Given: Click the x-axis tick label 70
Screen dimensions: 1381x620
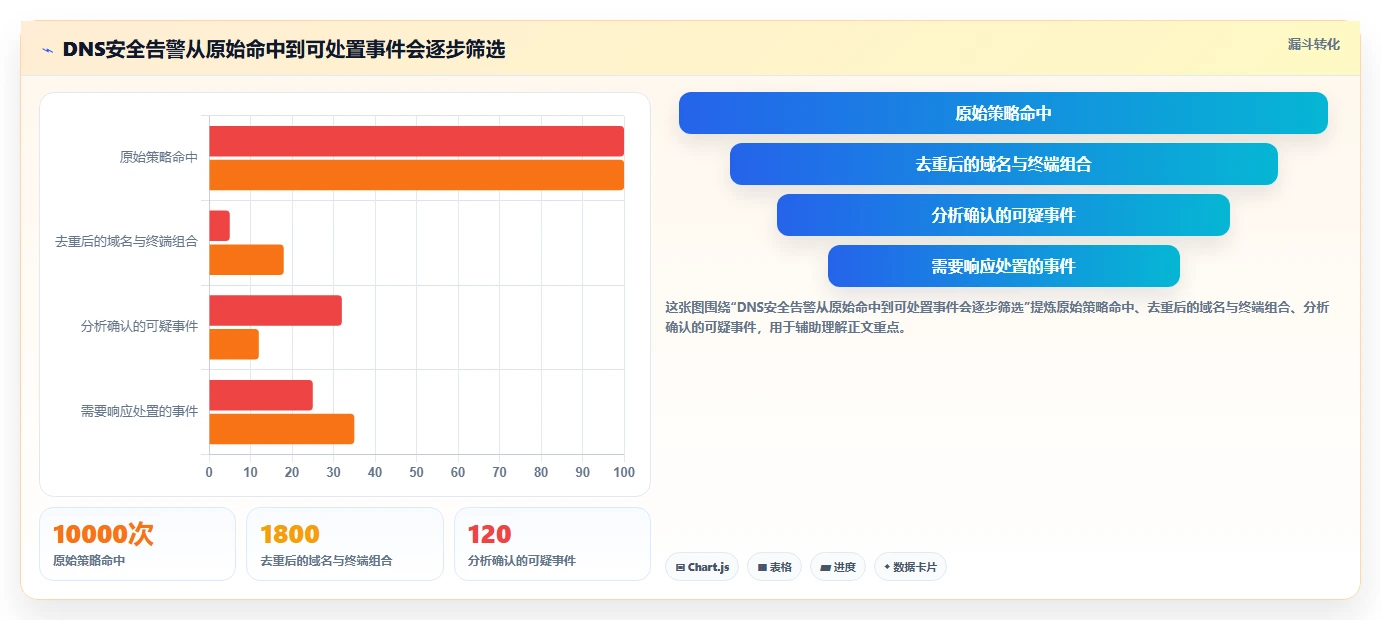Looking at the screenshot, I should (x=499, y=472).
